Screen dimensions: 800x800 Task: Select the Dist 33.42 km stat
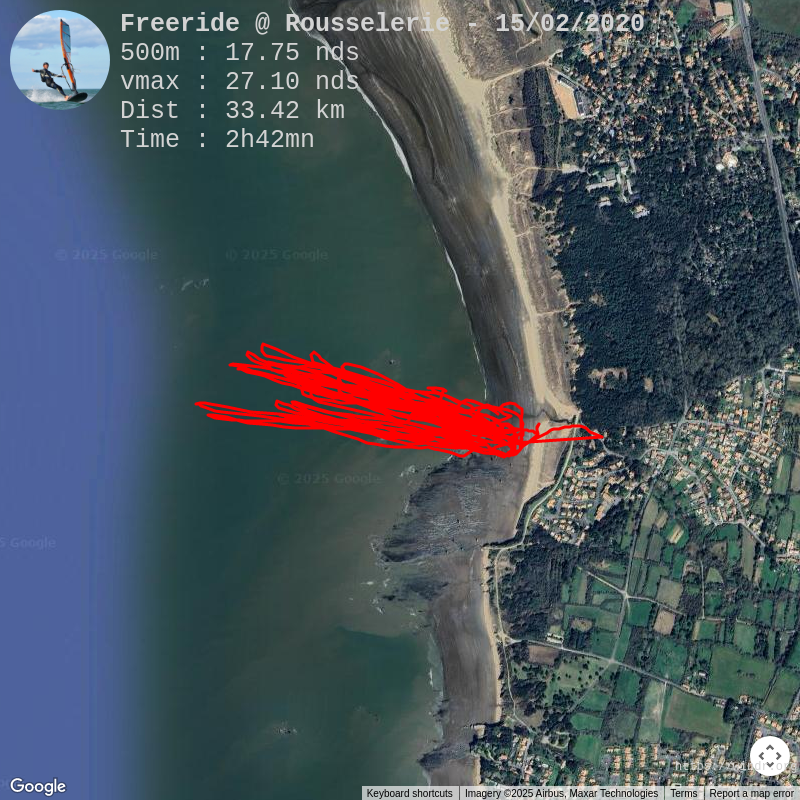[233, 110]
